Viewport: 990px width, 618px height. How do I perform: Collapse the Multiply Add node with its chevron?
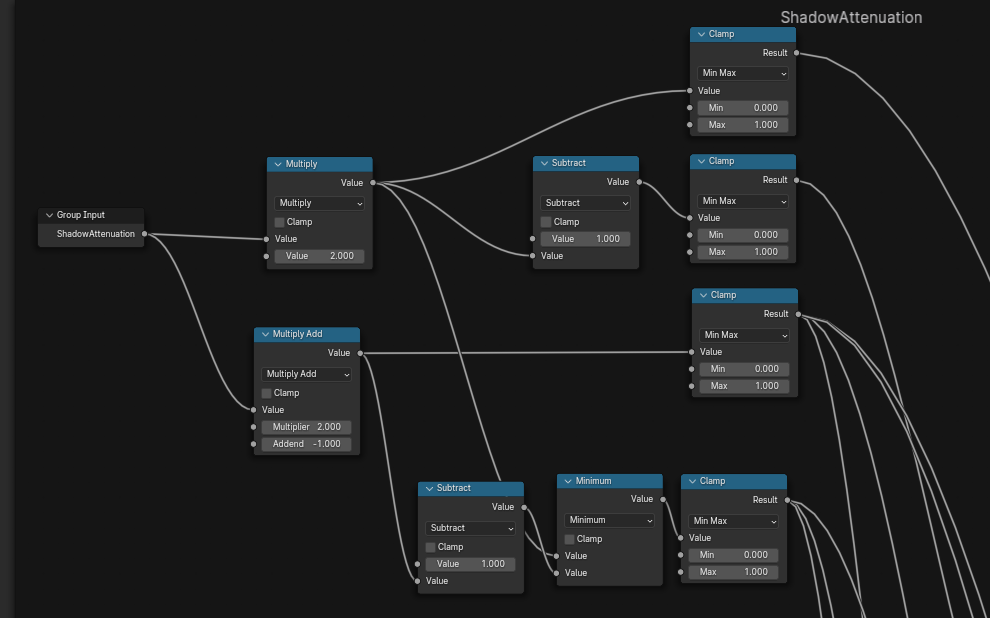tap(264, 334)
